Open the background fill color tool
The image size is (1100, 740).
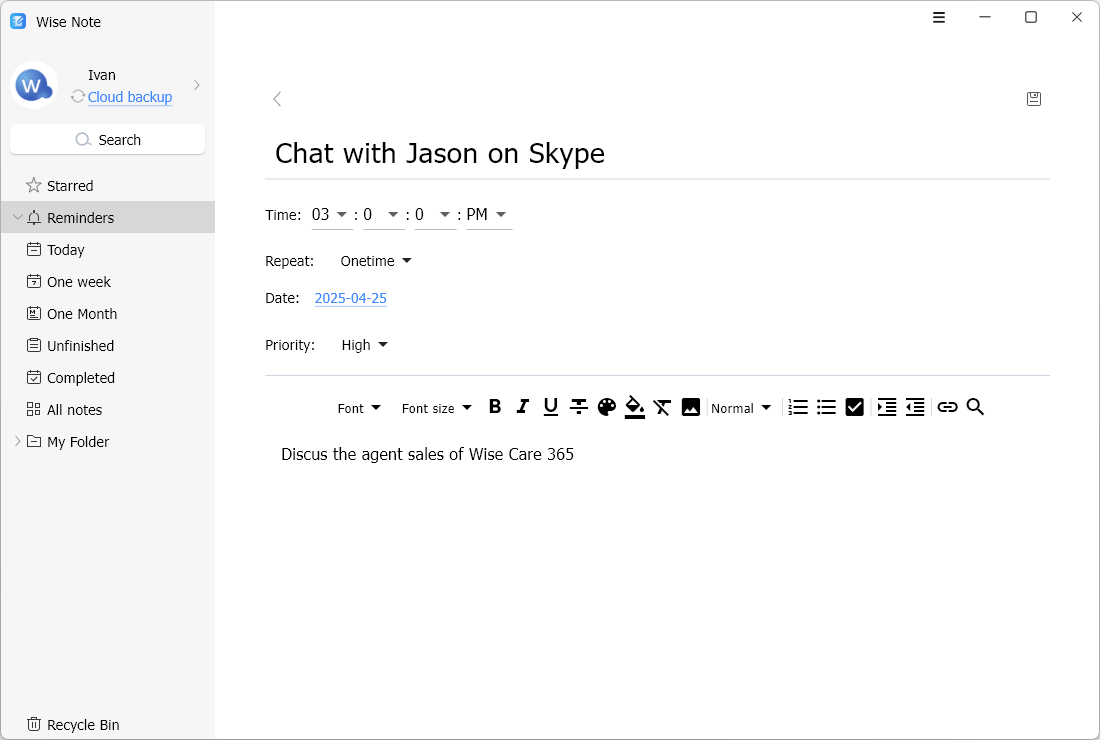point(635,408)
